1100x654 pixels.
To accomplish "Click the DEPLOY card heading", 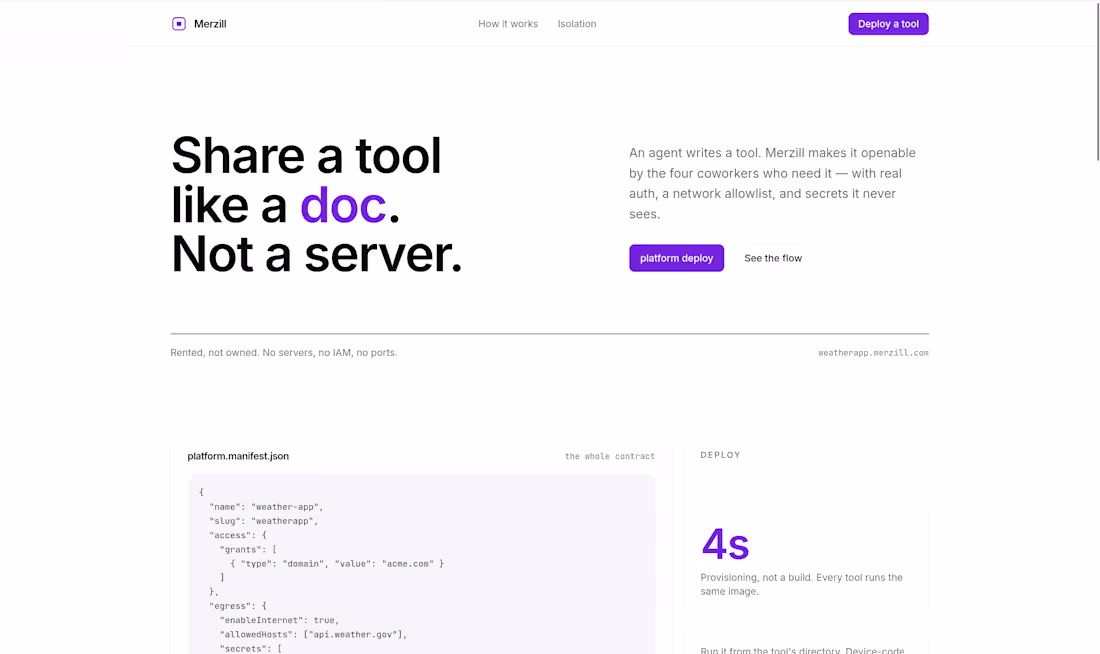I will coord(720,455).
